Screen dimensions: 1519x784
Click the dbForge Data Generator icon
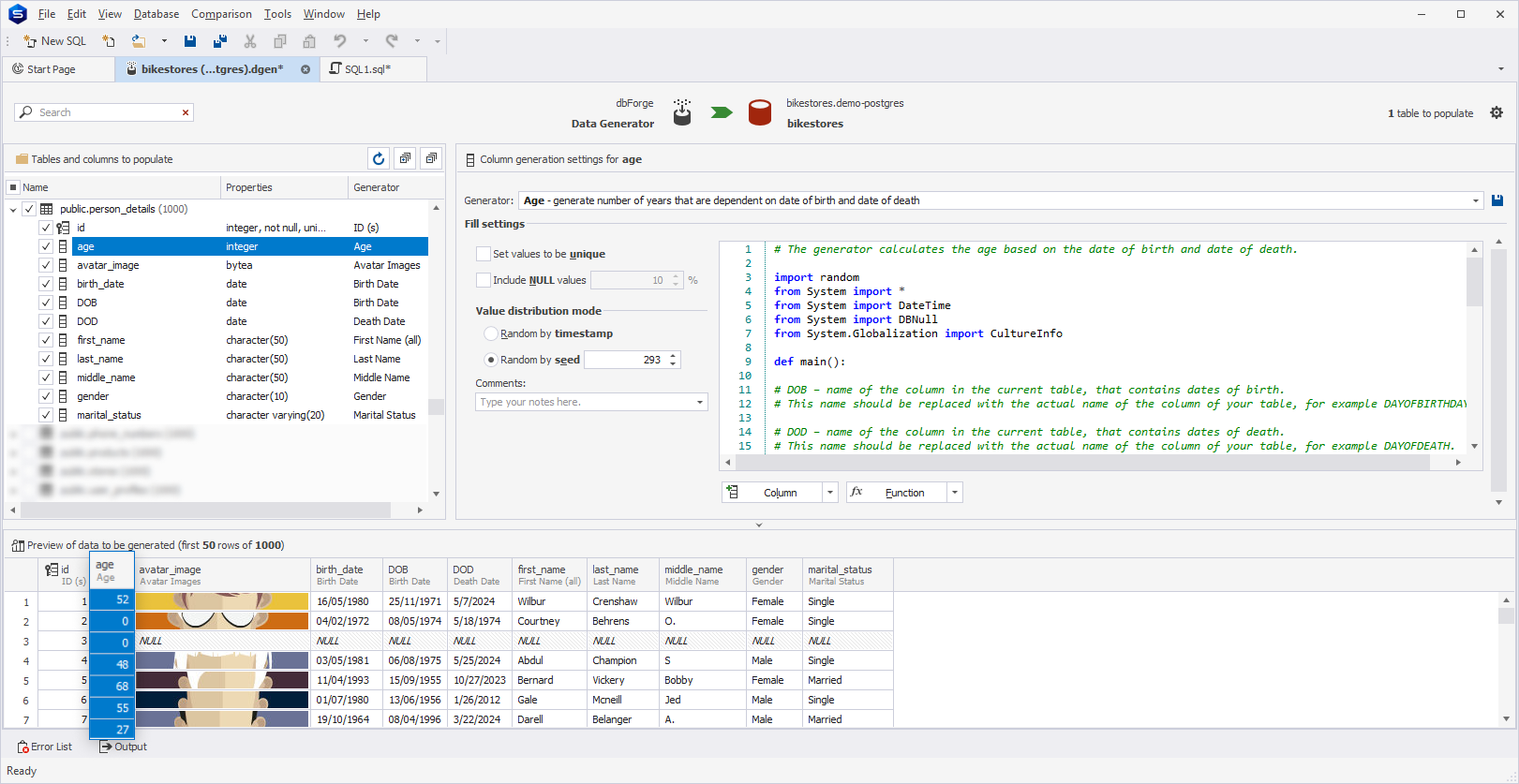pyautogui.click(x=682, y=113)
